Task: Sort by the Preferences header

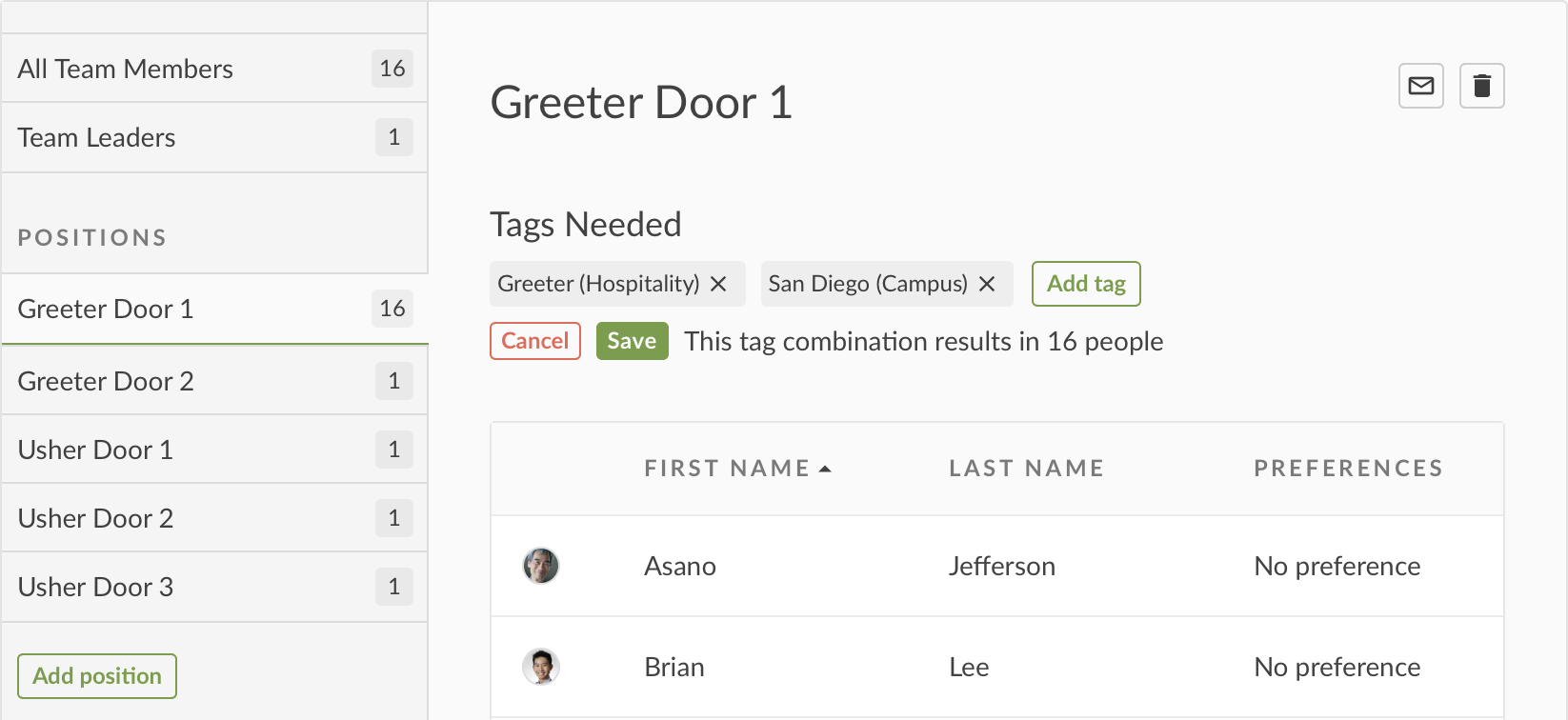Action: click(x=1348, y=469)
